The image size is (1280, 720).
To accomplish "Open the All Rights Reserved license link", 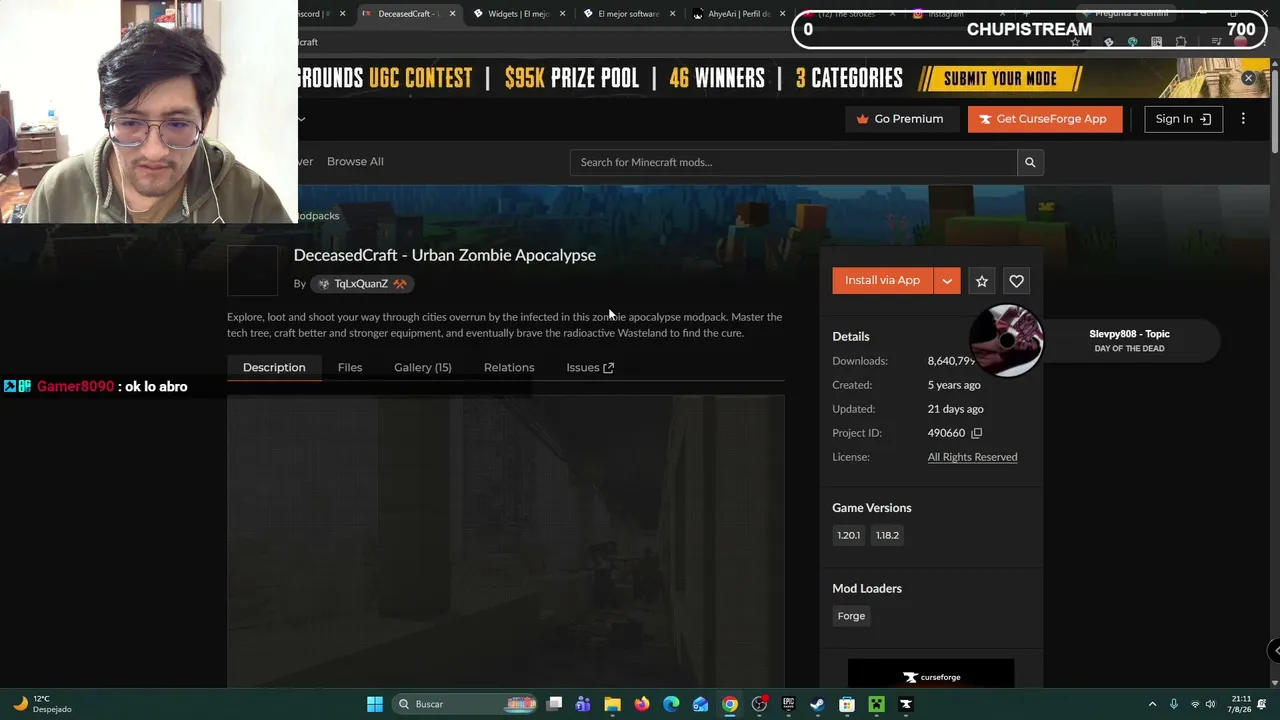I will [972, 457].
